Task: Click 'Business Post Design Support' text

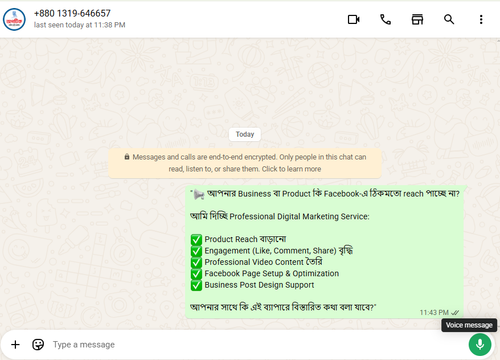Action: point(259,285)
